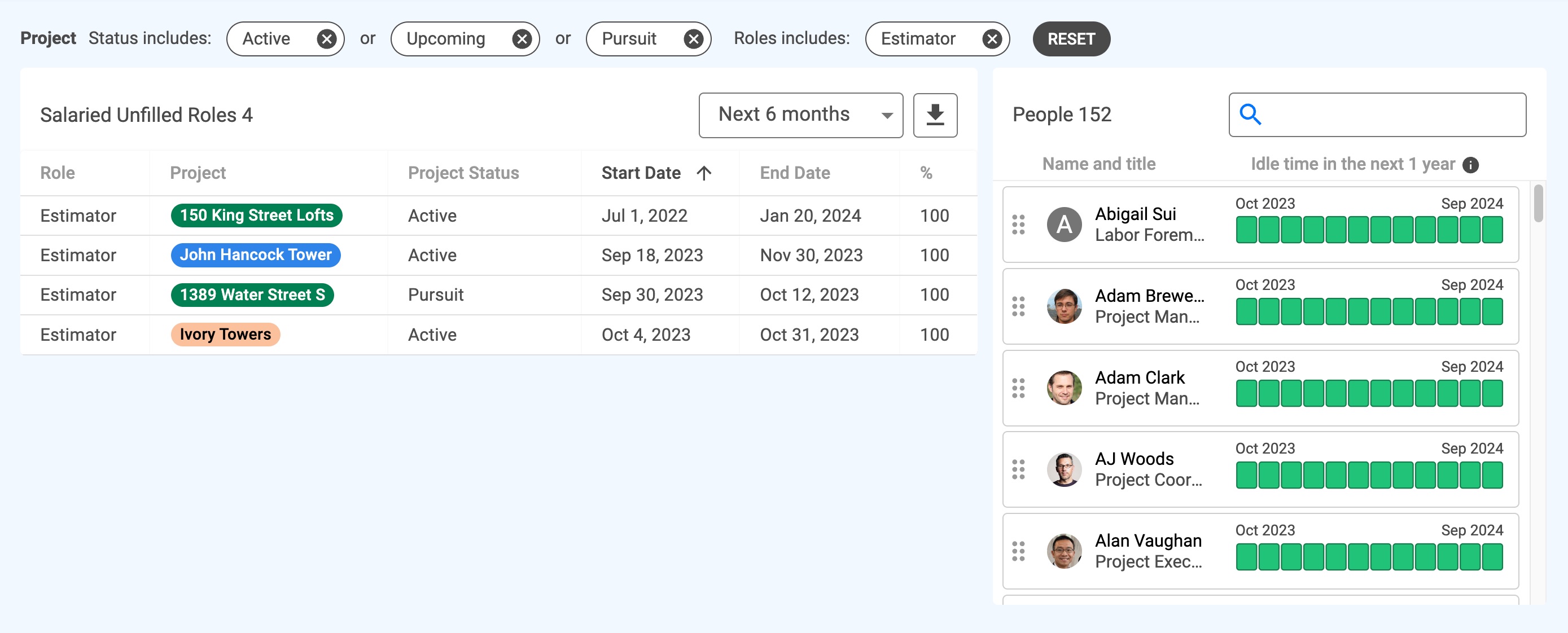Image resolution: width=1568 pixels, height=633 pixels.
Task: Click the drag handle next to Abigail Sui
Action: click(x=1019, y=225)
